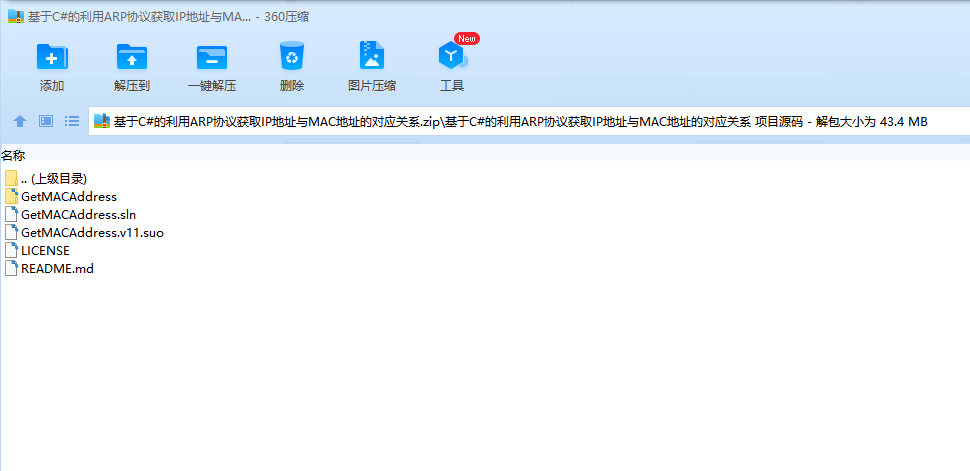Click the red New badge on 工具
This screenshot has height=471, width=970.
(467, 38)
